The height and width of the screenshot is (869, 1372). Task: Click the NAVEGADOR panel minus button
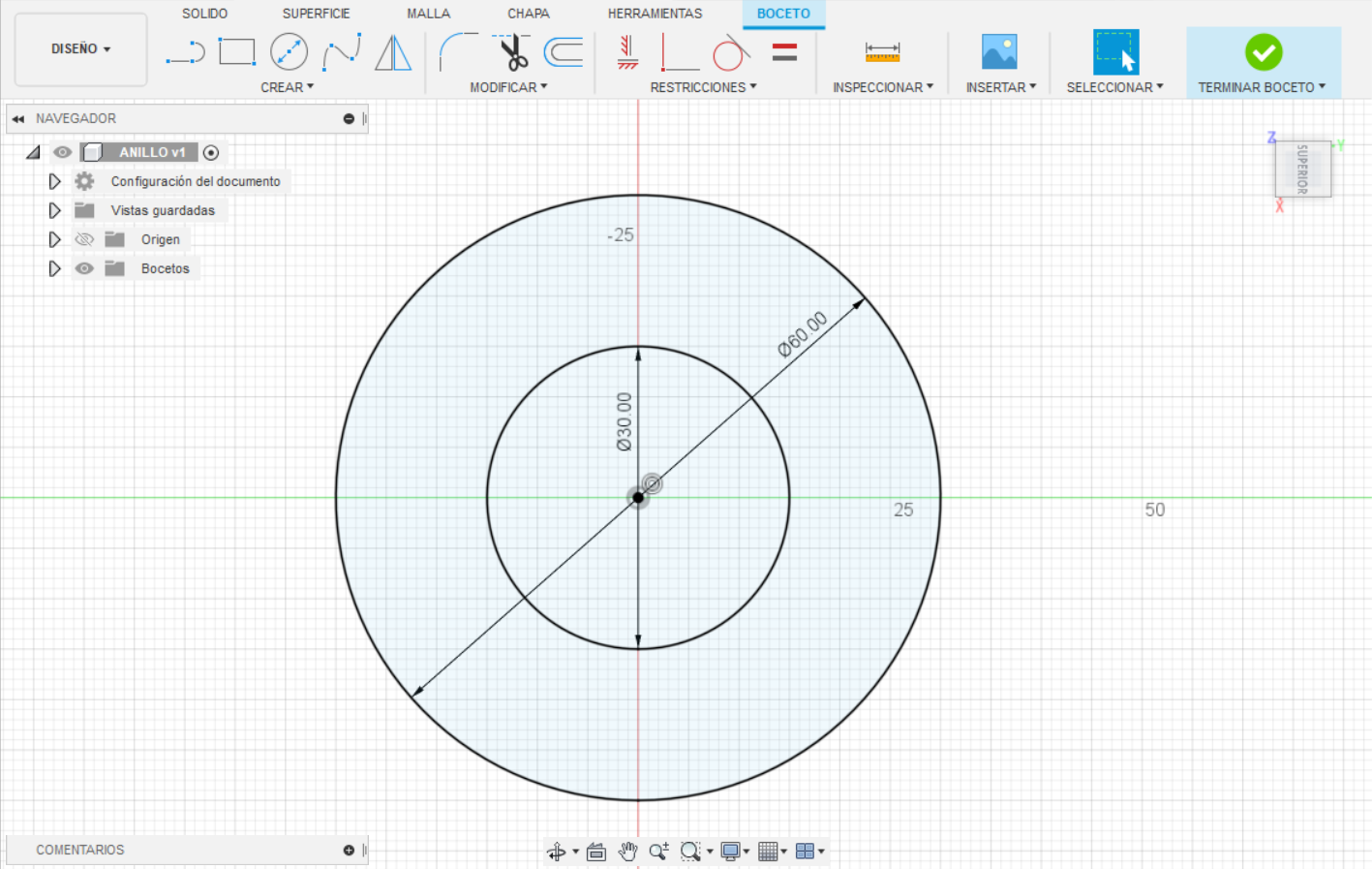(349, 118)
